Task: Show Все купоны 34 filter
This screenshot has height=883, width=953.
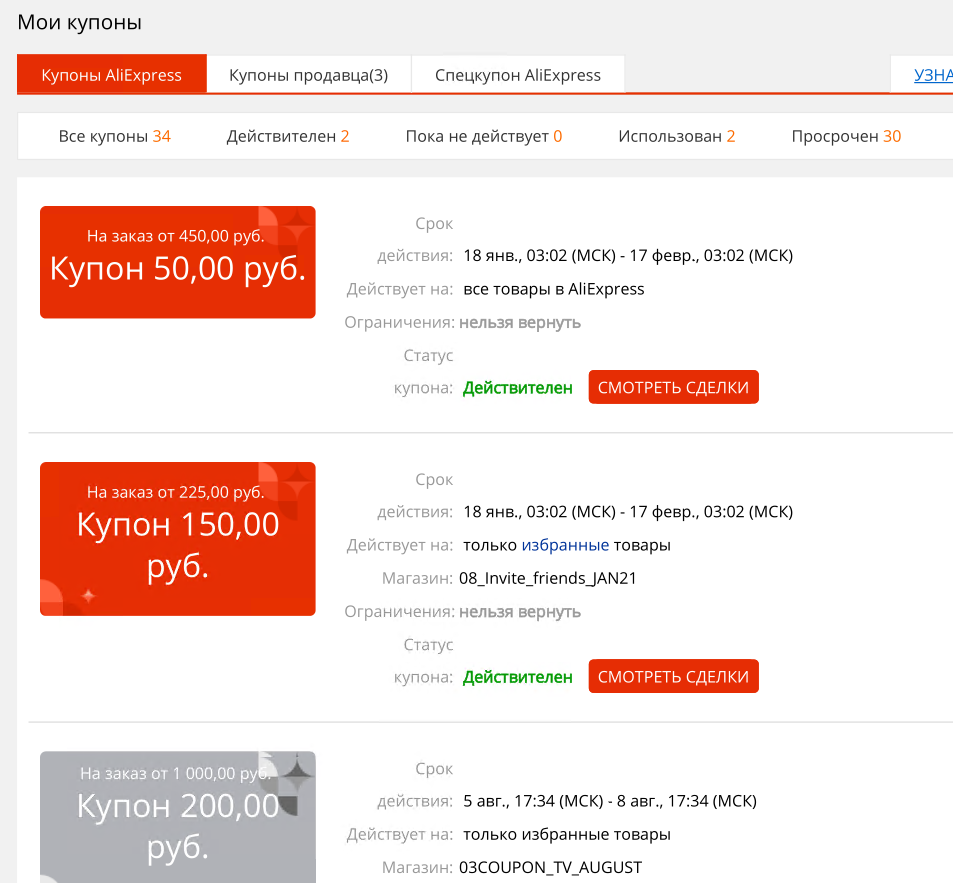Action: coord(115,136)
